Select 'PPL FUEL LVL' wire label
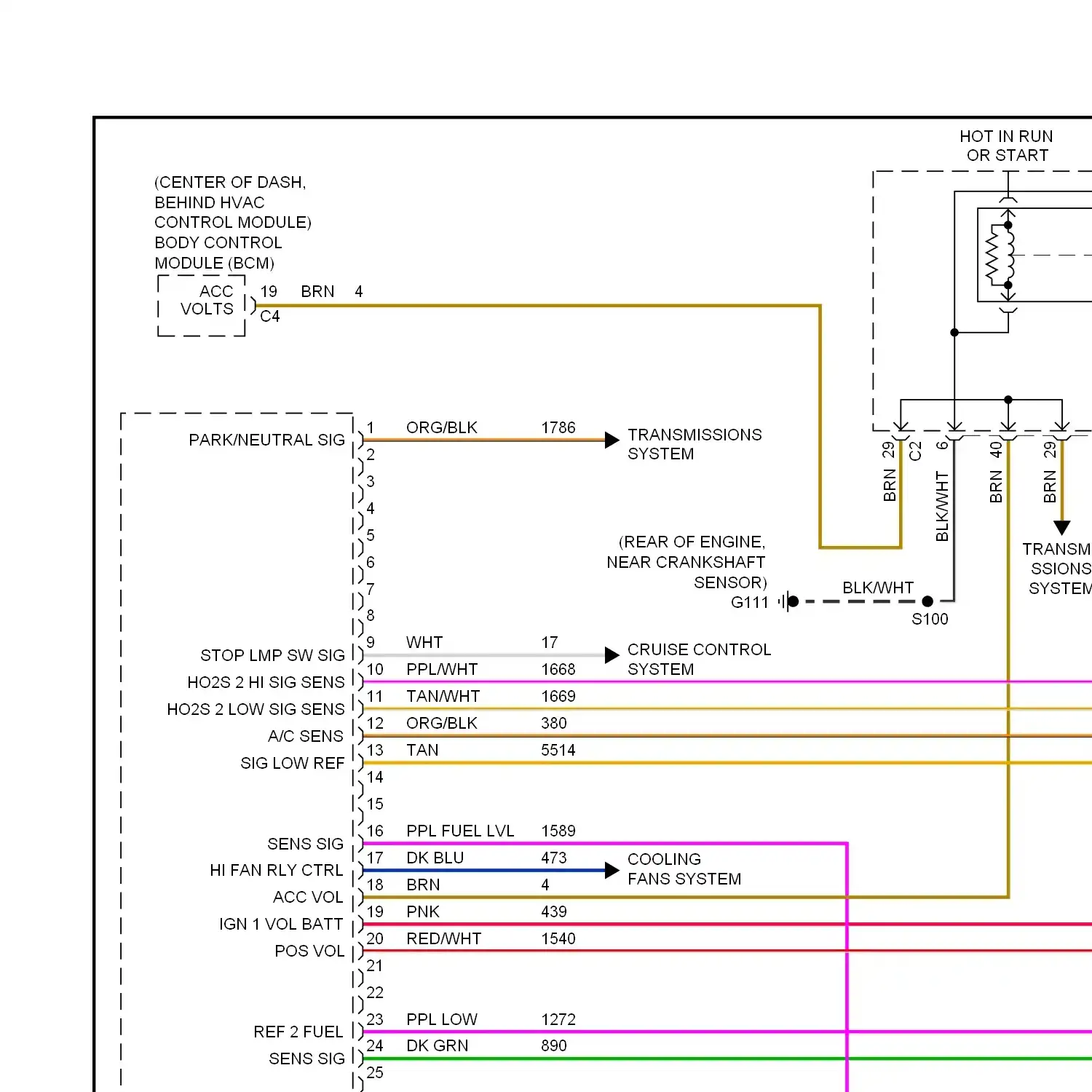The height and width of the screenshot is (1092, 1092). tap(460, 831)
